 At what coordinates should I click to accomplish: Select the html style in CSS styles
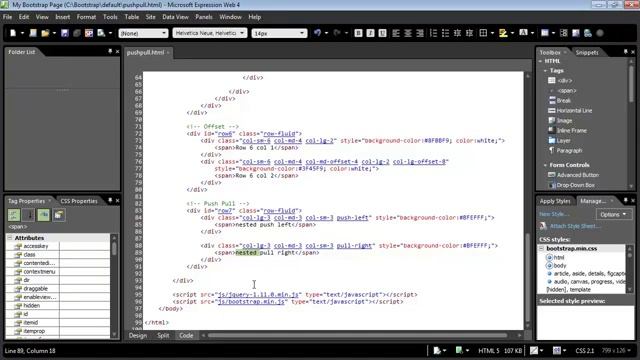tap(559, 257)
